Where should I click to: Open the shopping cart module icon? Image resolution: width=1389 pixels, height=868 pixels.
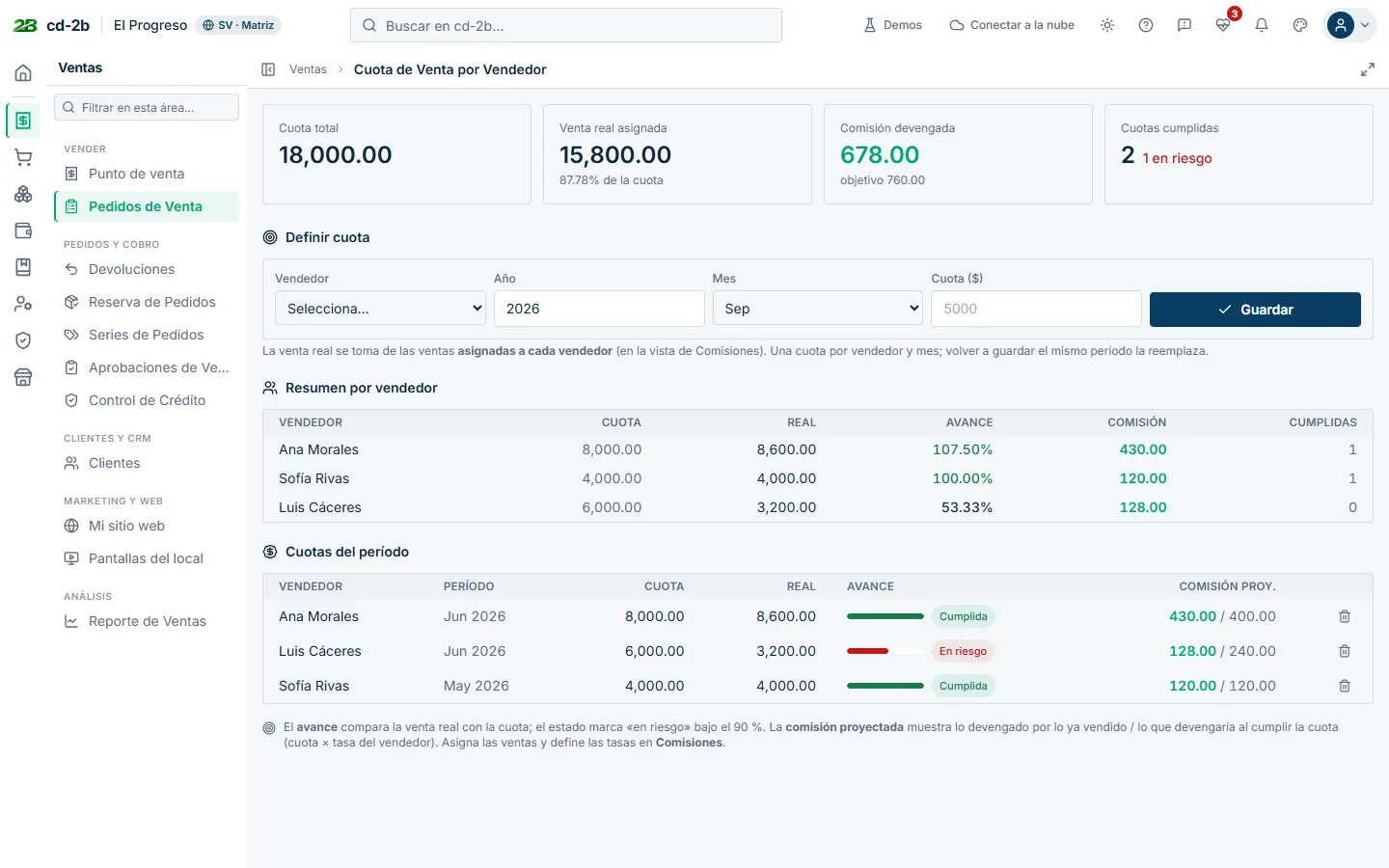coord(23,157)
